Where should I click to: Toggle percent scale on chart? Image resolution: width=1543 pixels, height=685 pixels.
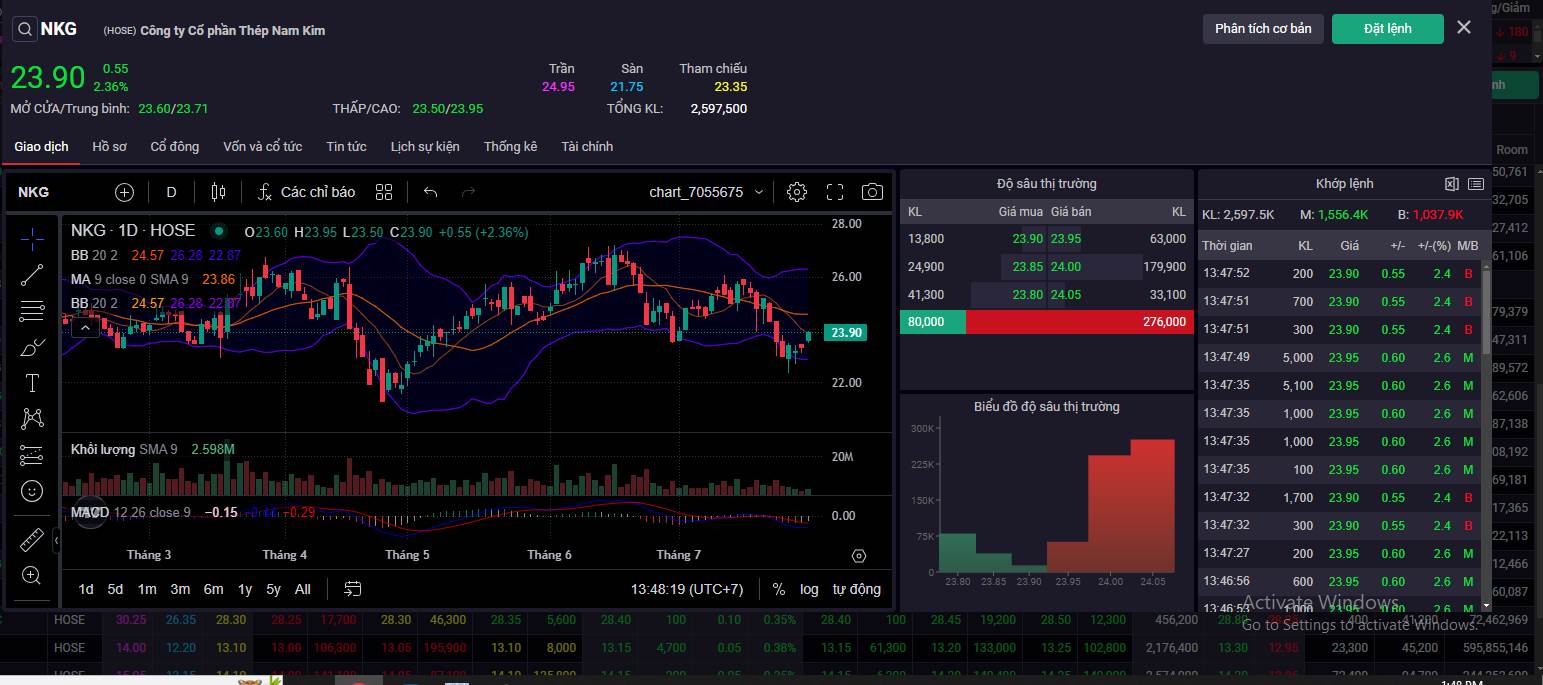click(x=778, y=589)
